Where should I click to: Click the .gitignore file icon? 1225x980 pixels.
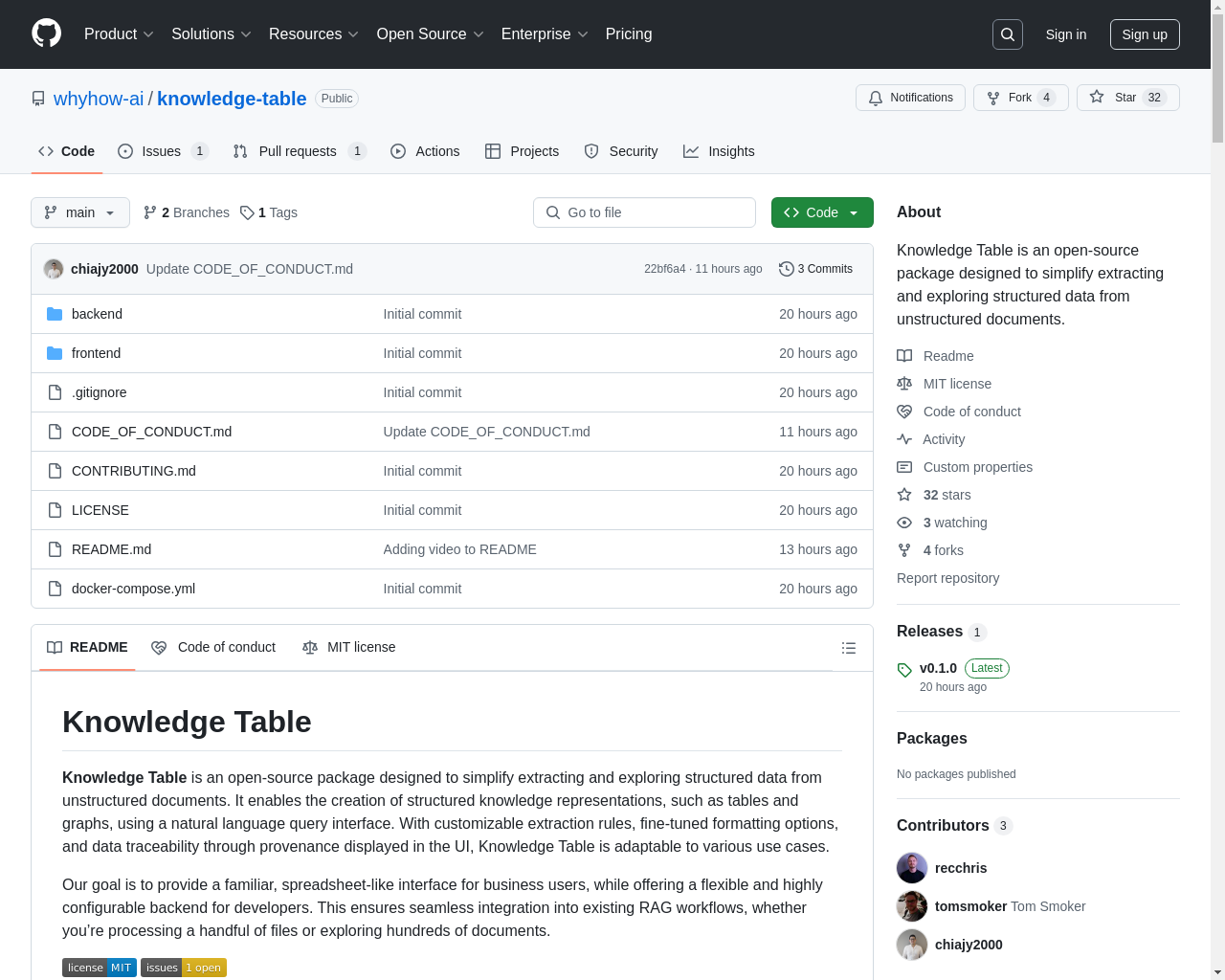click(x=55, y=392)
